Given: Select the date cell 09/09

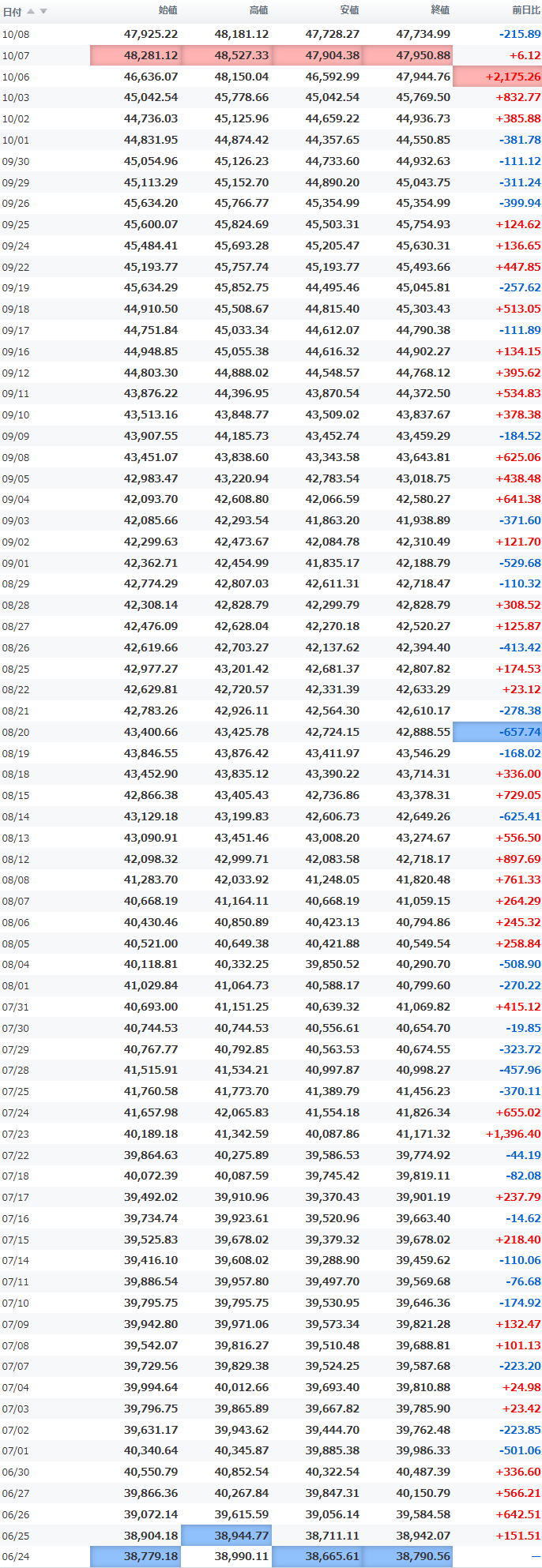Looking at the screenshot, I should (16, 436).
